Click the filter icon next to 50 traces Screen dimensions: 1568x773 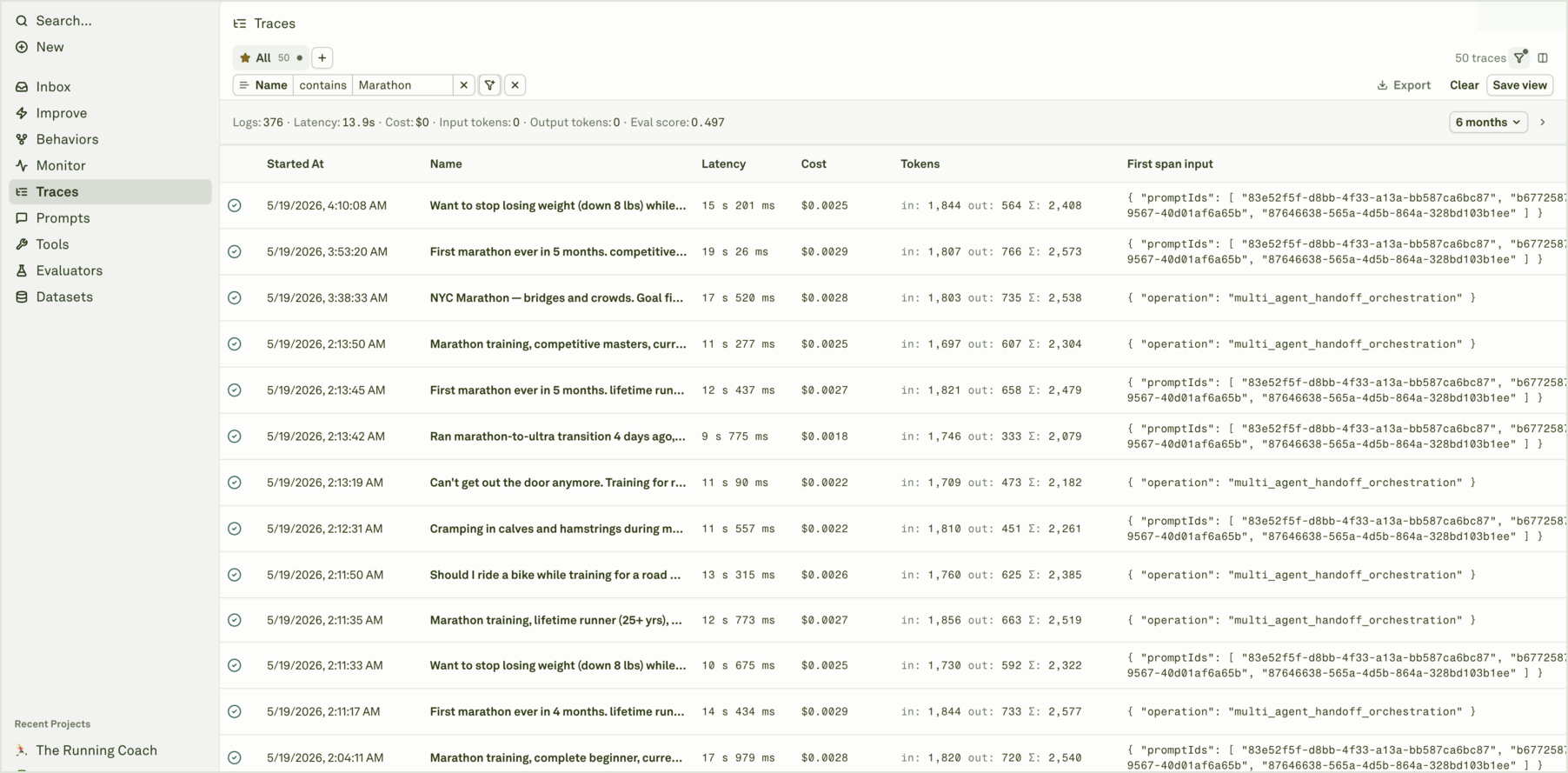(1519, 57)
